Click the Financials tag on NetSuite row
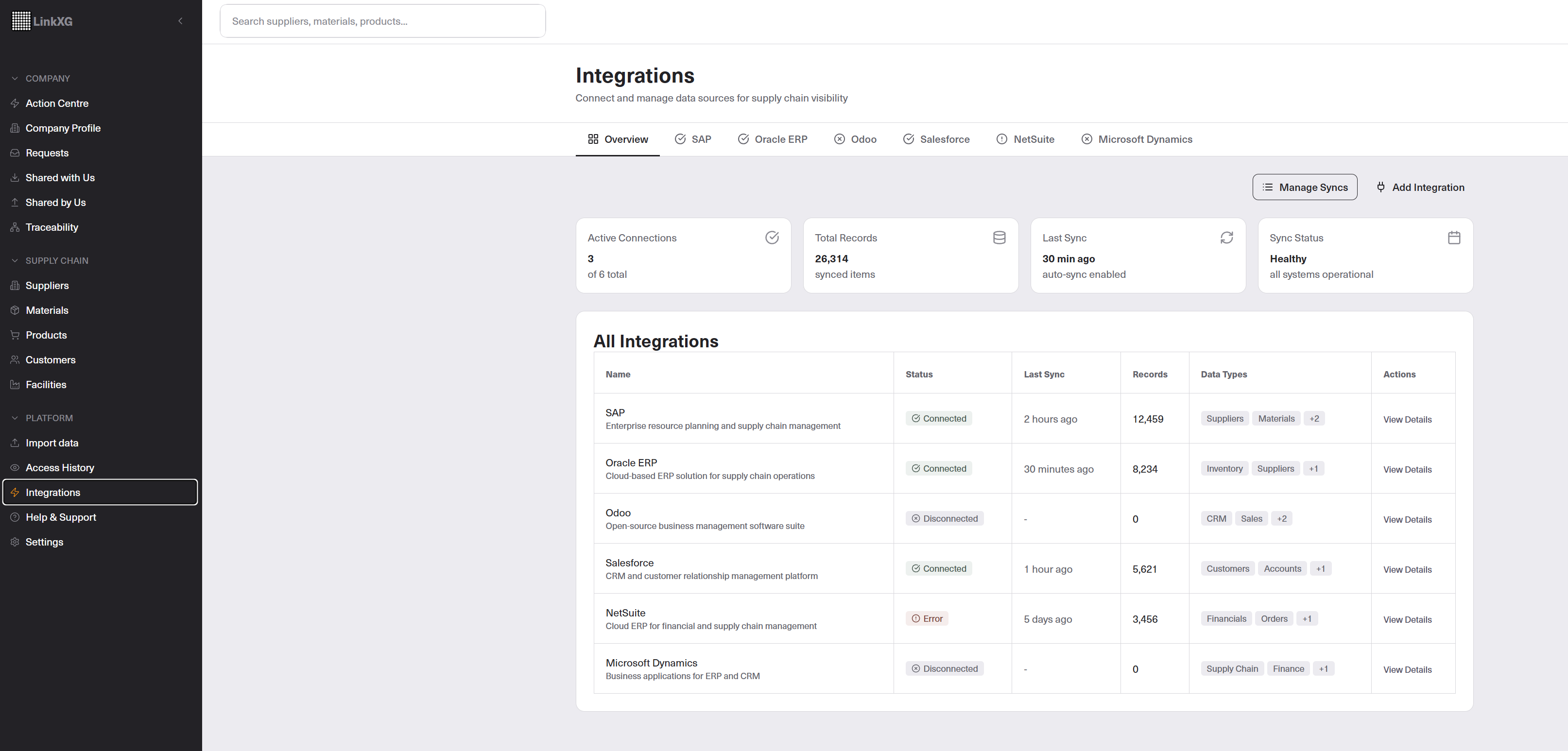This screenshot has width=1568, height=751. click(1226, 618)
